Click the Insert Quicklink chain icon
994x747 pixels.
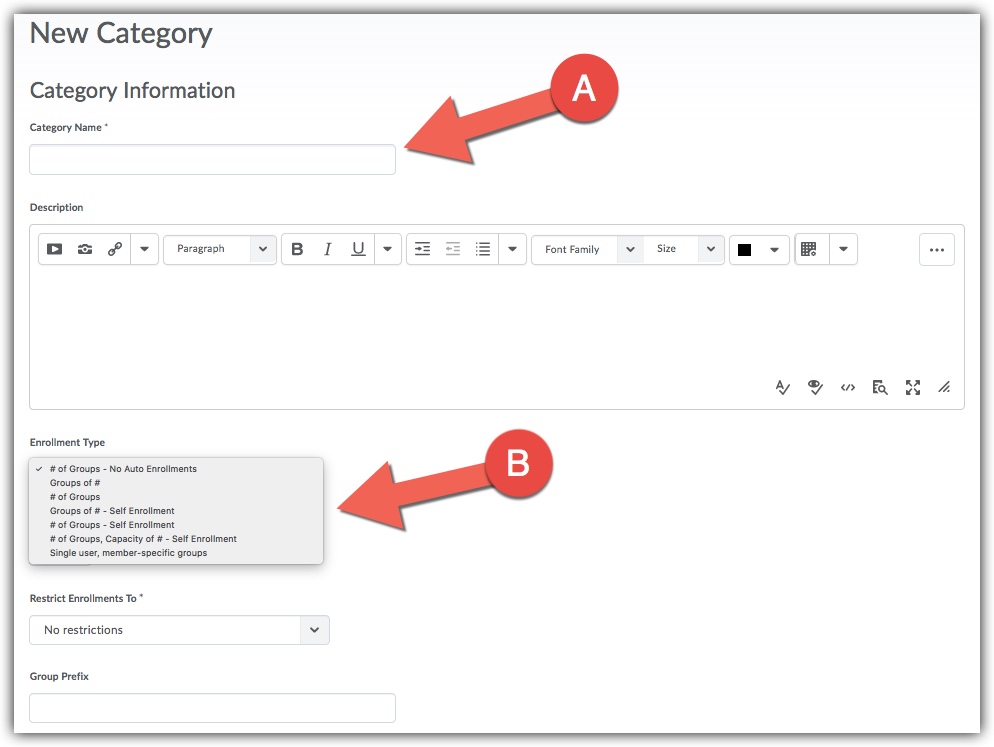[x=115, y=249]
